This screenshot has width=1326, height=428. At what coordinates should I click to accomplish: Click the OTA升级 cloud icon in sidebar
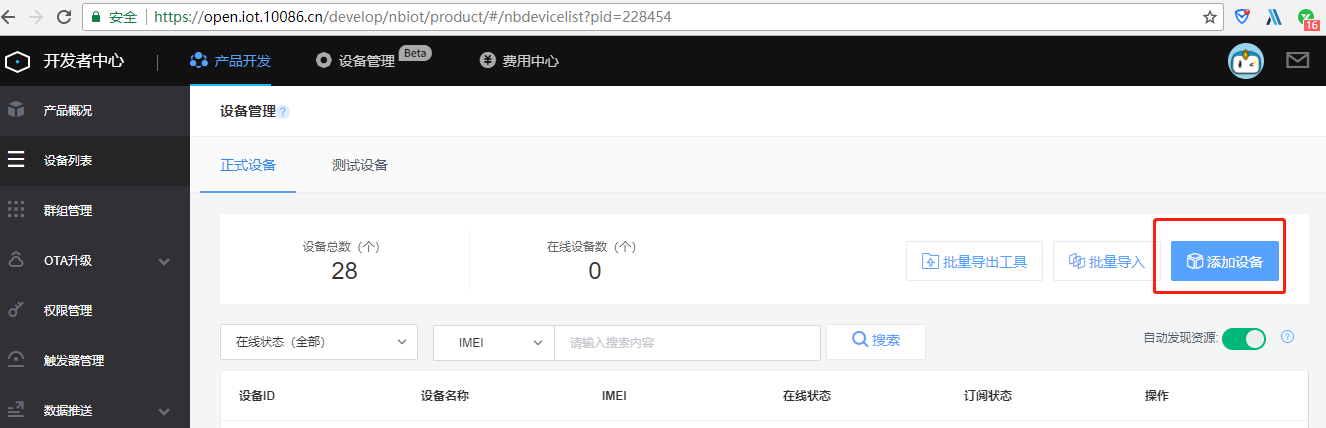[16, 260]
